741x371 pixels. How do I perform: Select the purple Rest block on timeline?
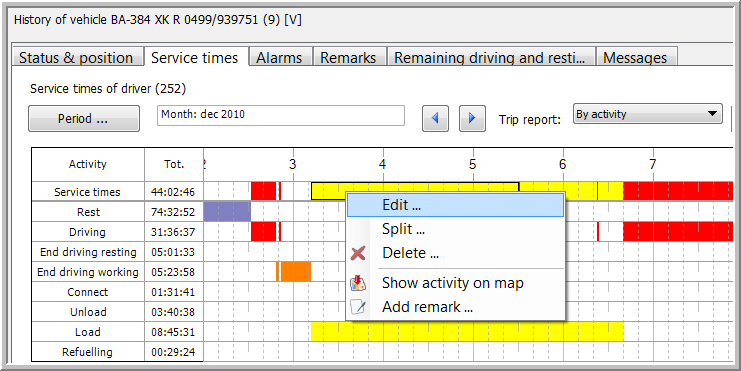pyautogui.click(x=227, y=212)
